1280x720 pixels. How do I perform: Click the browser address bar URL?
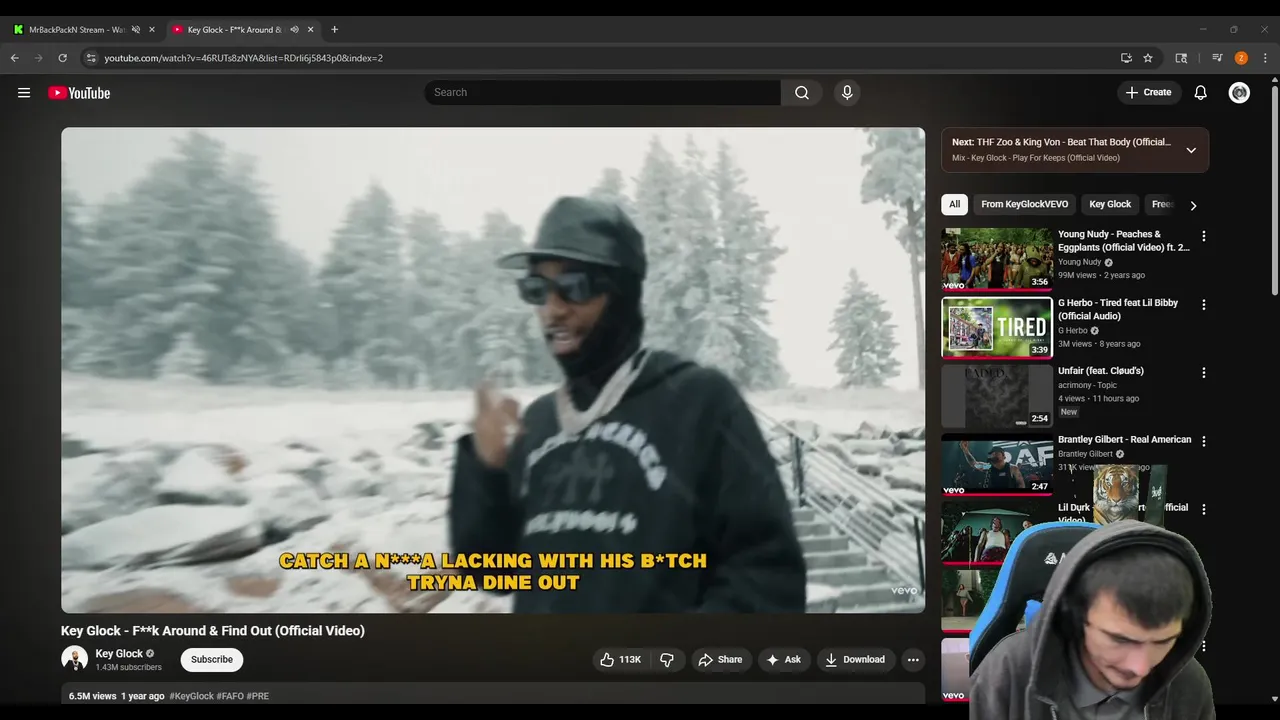(x=243, y=58)
